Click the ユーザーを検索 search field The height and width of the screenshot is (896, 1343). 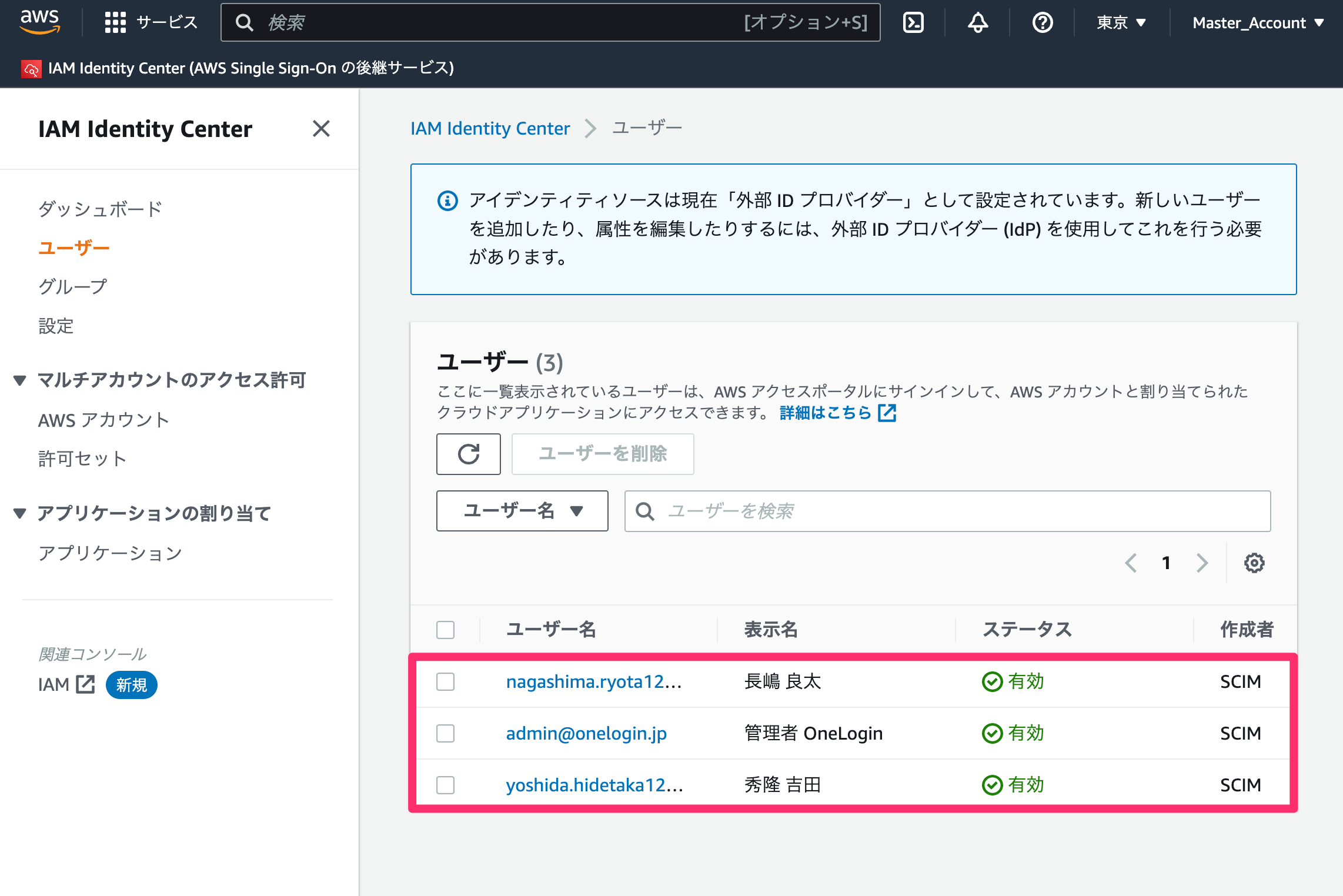click(x=947, y=511)
